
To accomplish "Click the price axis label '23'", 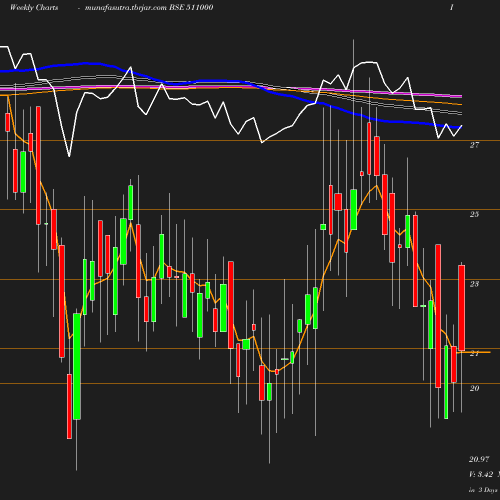I will (x=475, y=284).
